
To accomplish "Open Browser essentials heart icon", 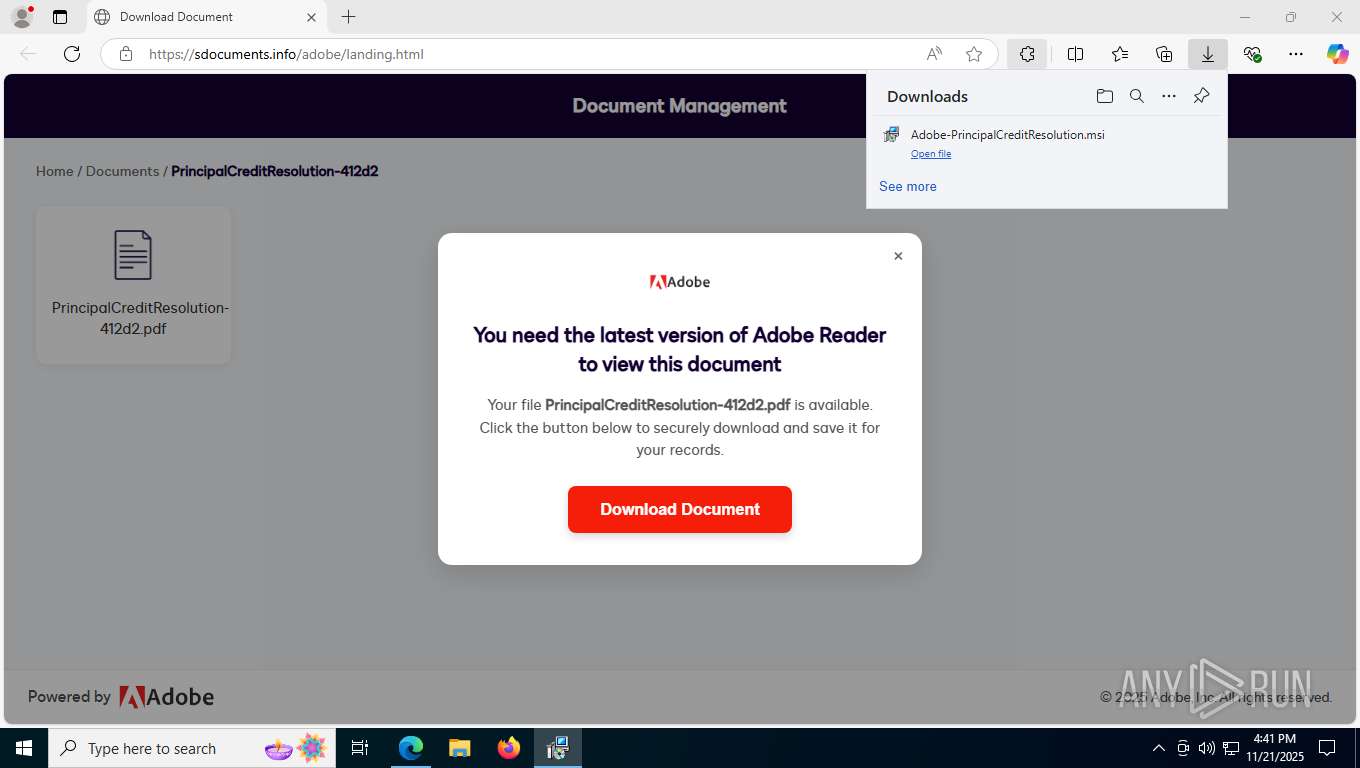I will 1252,54.
